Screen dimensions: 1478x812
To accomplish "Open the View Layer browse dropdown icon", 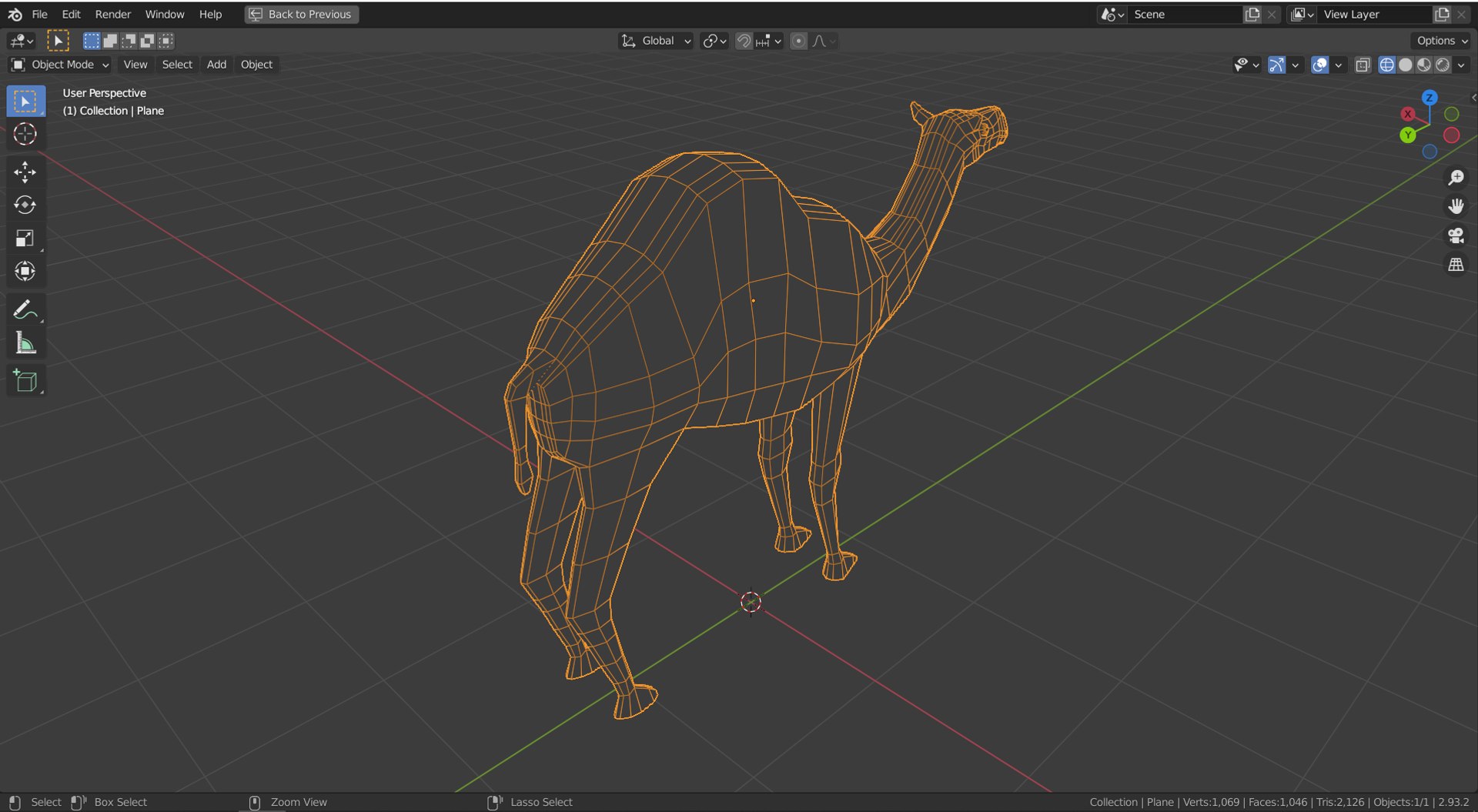I will (x=1302, y=14).
